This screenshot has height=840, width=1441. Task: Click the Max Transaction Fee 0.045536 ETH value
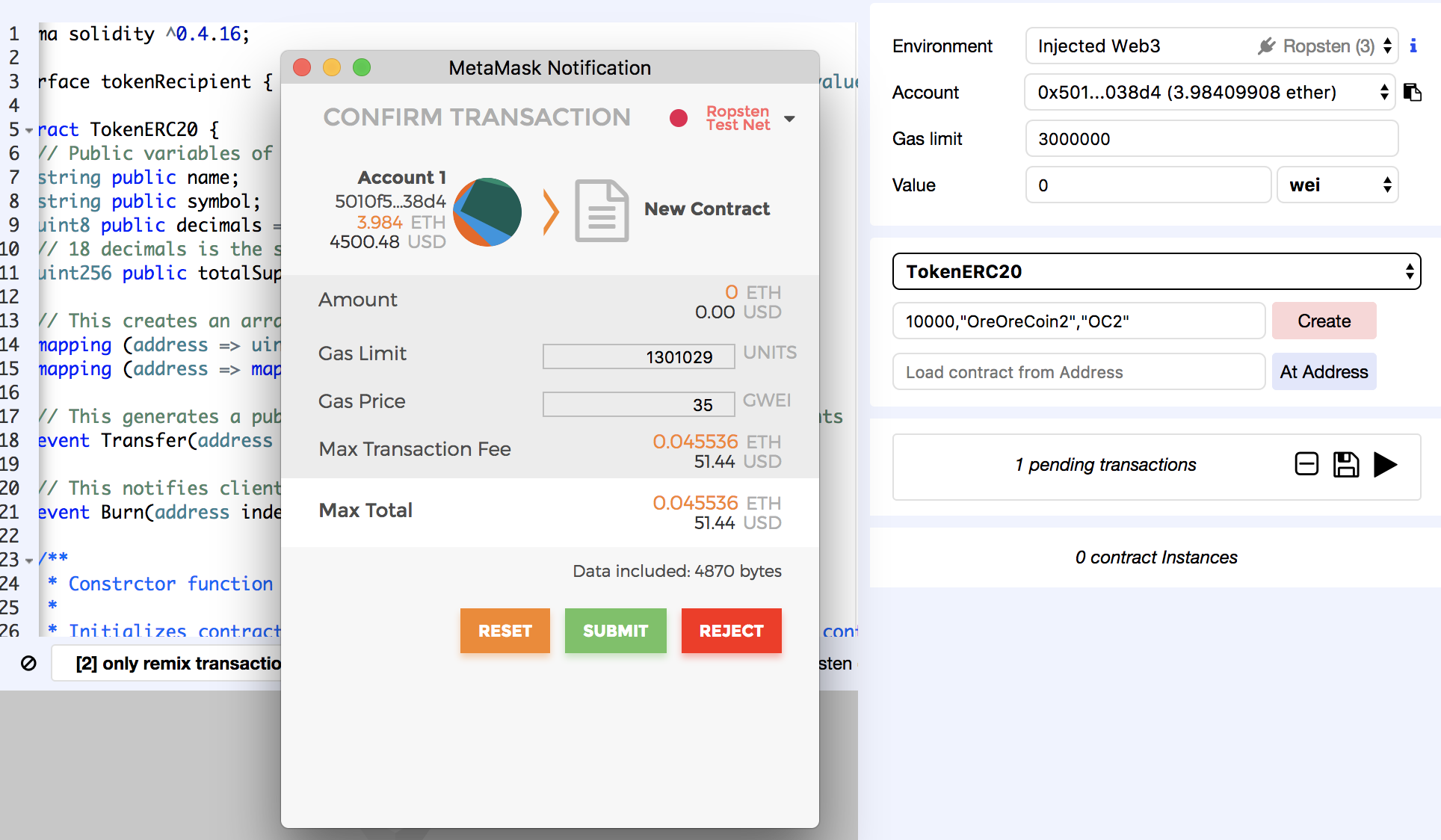coord(718,442)
